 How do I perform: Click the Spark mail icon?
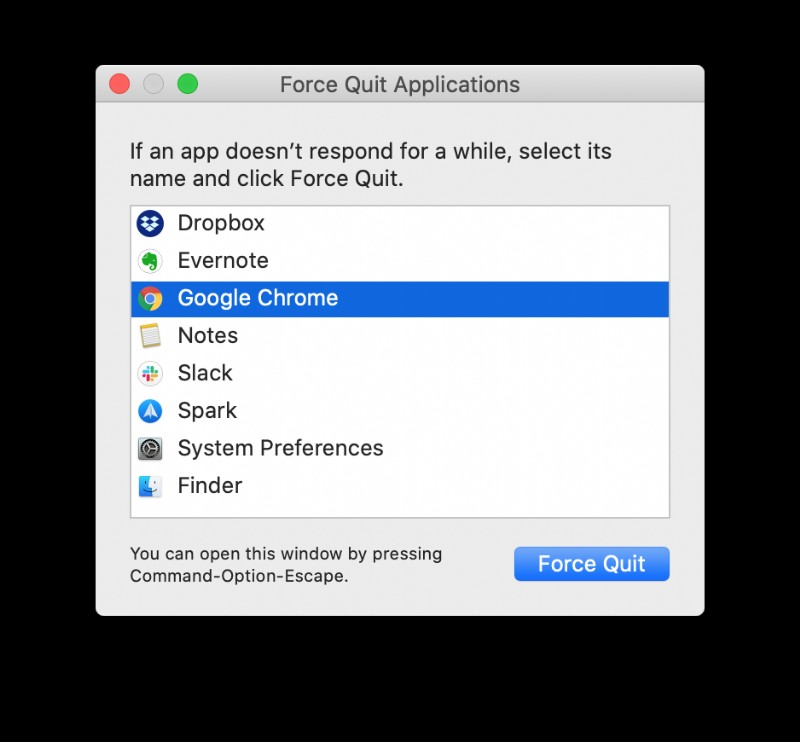[151, 410]
